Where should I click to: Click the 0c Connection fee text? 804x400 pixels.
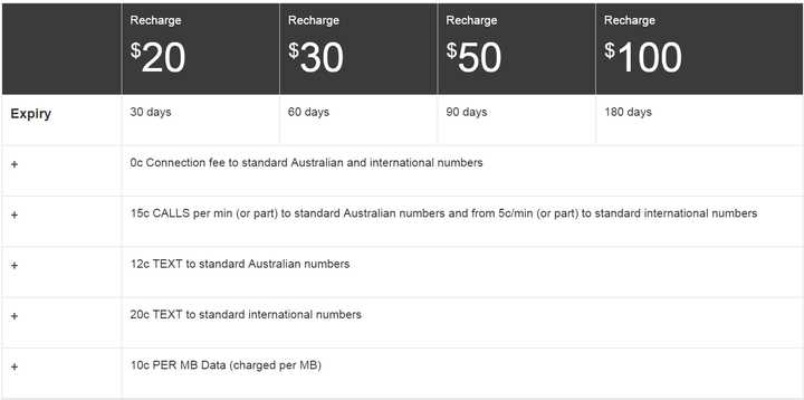307,163
